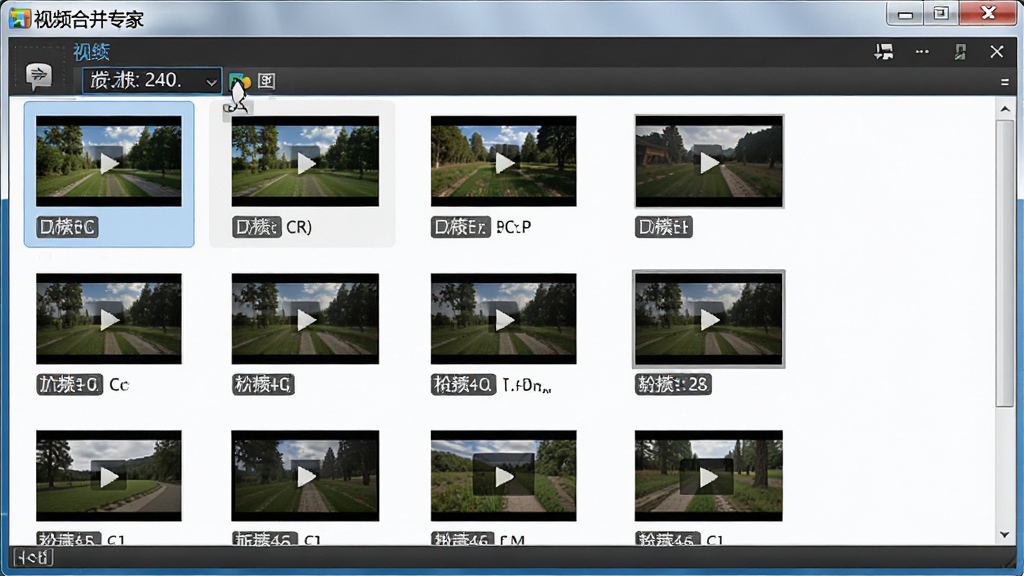Image resolution: width=1024 pixels, height=576 pixels.
Task: Open the folder picture icon beside the dropdown
Action: 240,82
